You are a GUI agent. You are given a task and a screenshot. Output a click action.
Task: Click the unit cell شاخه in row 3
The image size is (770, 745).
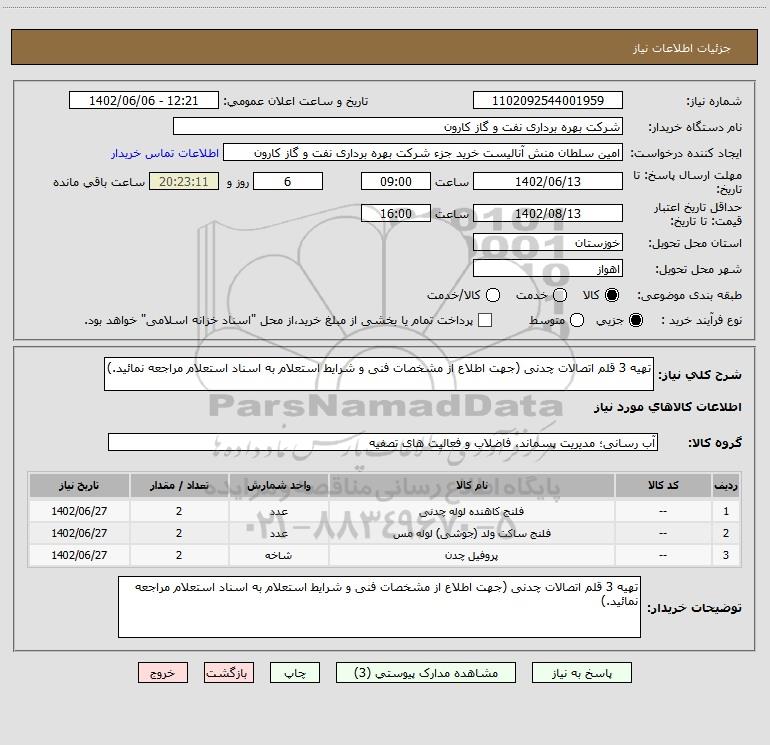pos(278,555)
